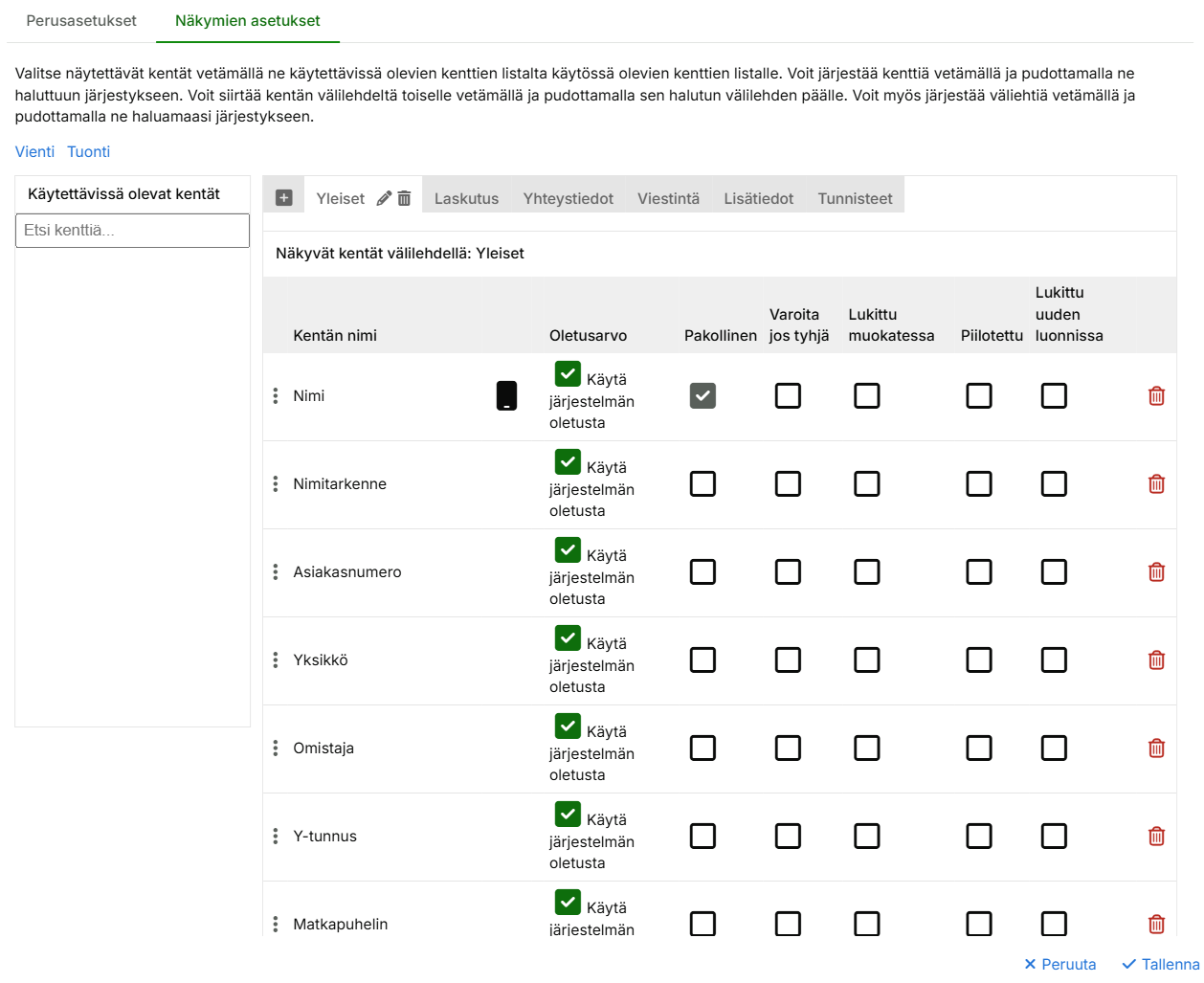Click the pencil icon to rename Yleiset tab

(384, 198)
